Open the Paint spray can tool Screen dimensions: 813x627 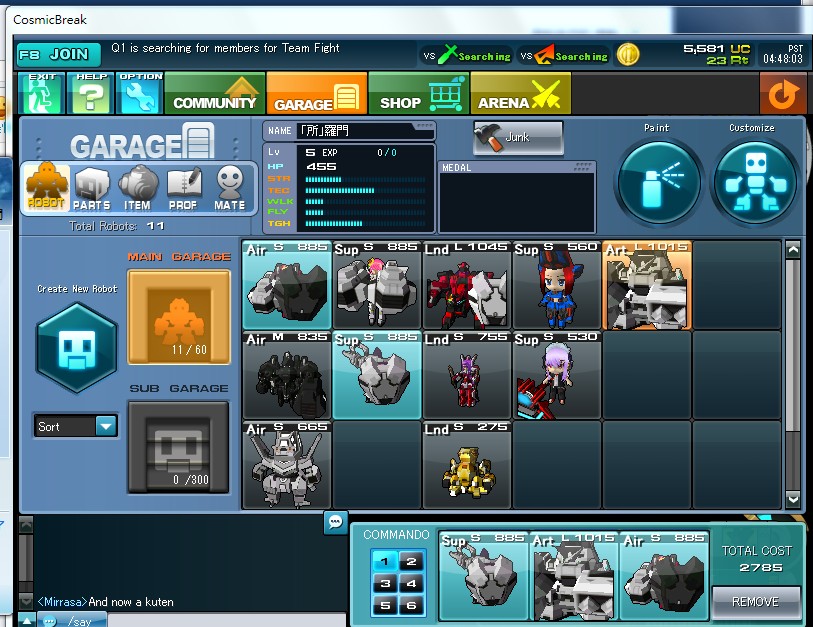tap(659, 183)
